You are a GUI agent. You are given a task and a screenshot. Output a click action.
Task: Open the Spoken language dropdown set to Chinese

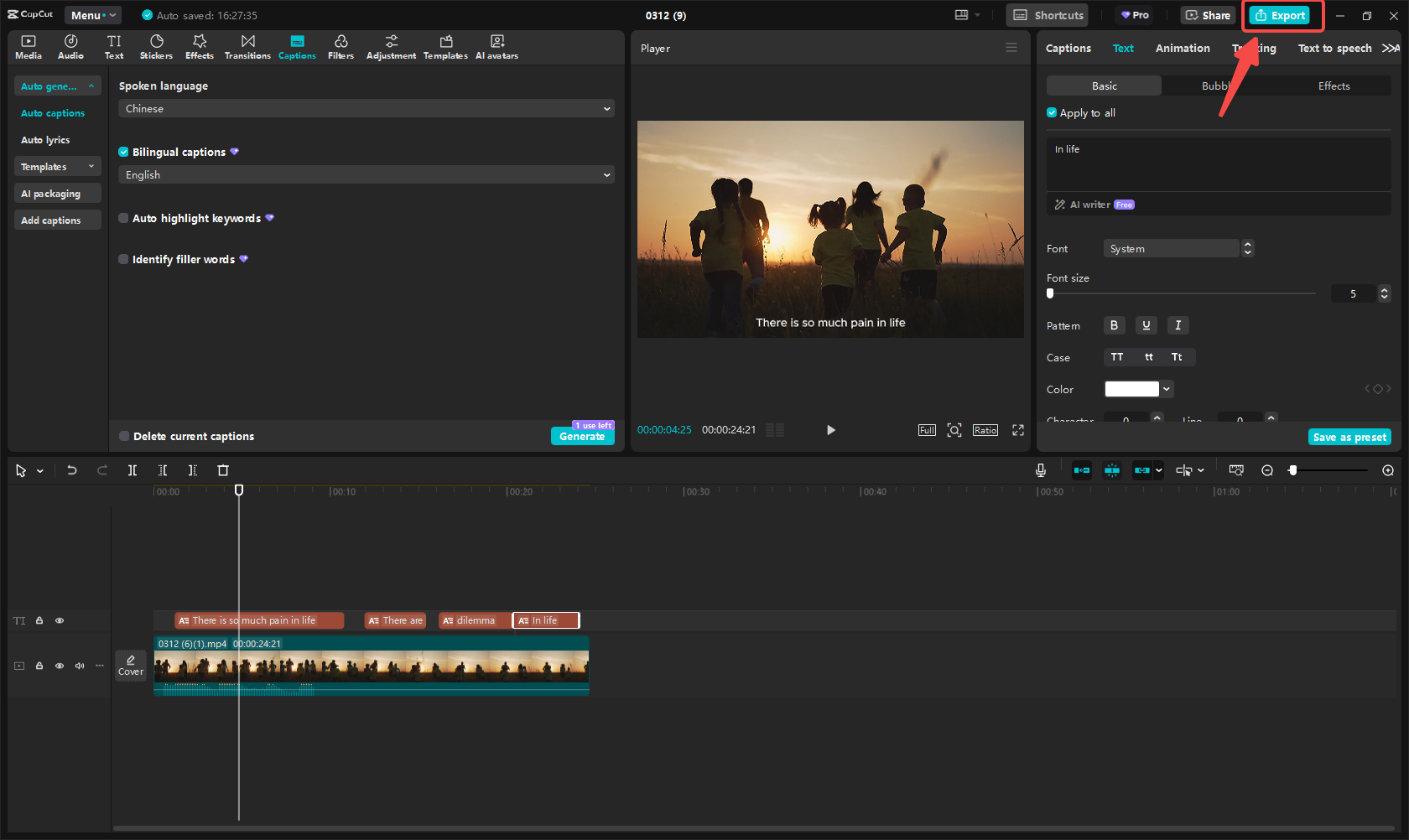(x=367, y=109)
